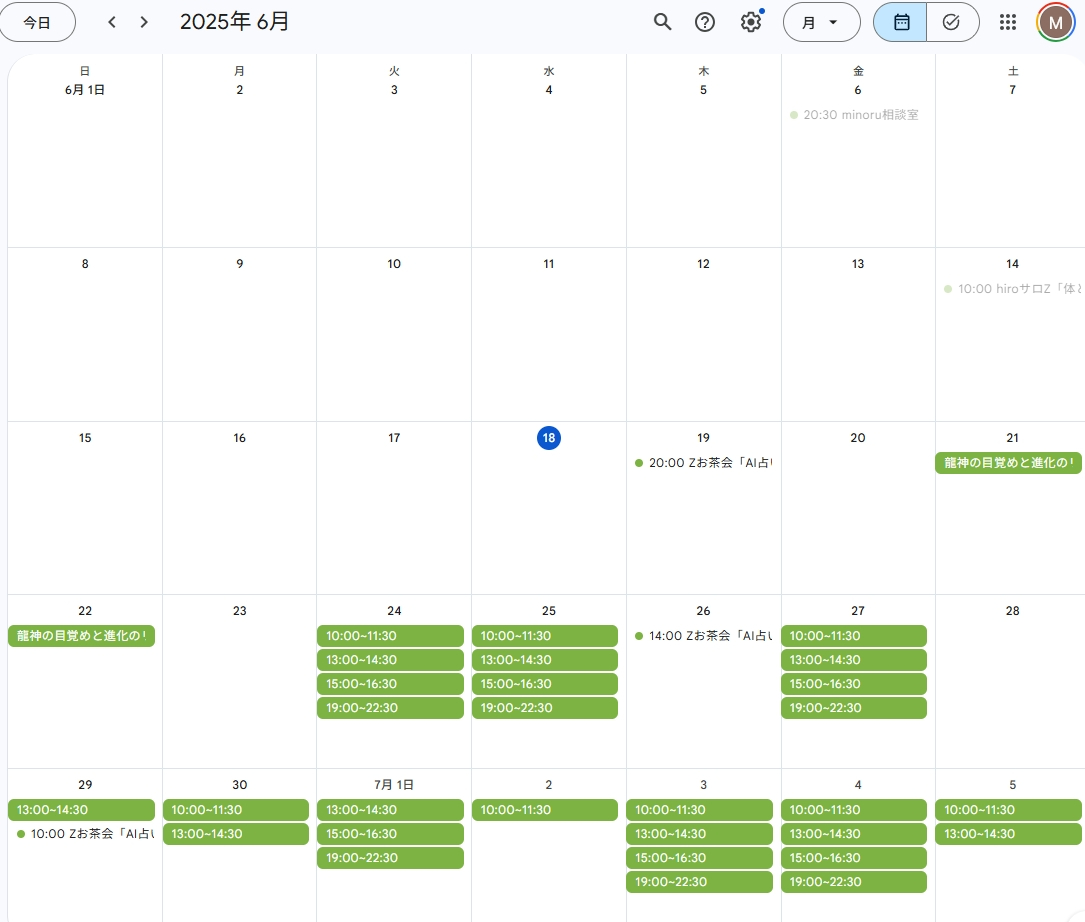Screen dimensions: 1085x922
Task: Select July 4 13:00~14:30 event
Action: click(854, 834)
